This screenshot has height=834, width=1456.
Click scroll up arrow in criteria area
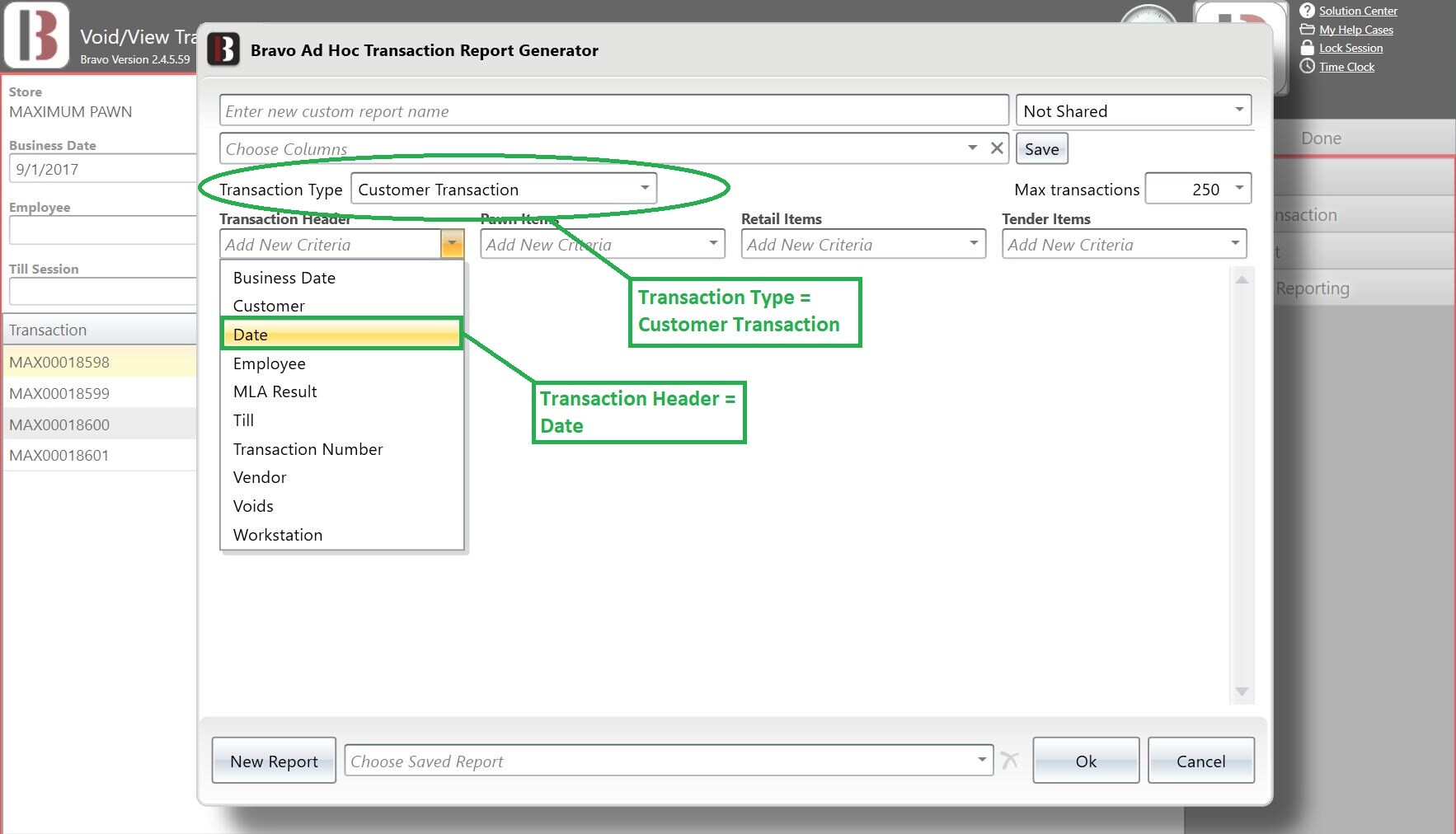tap(1242, 279)
